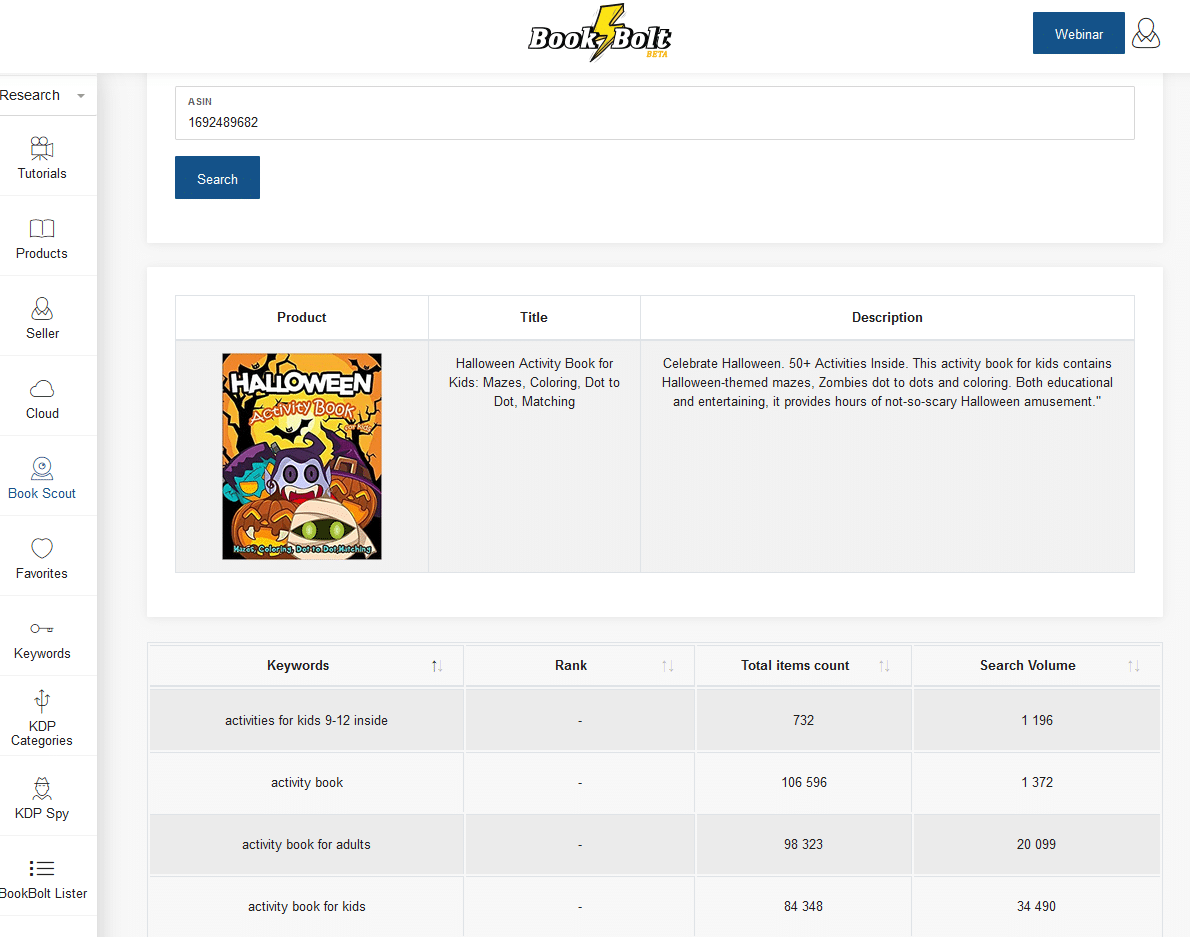
Task: Click the total items value 84 348
Action: 803,907
